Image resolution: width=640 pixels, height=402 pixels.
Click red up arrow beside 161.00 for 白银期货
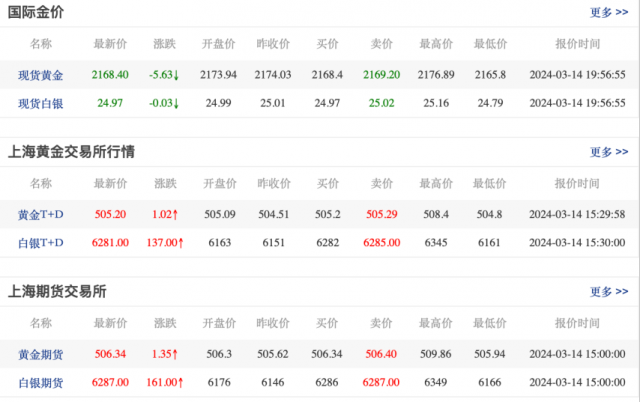(181, 382)
